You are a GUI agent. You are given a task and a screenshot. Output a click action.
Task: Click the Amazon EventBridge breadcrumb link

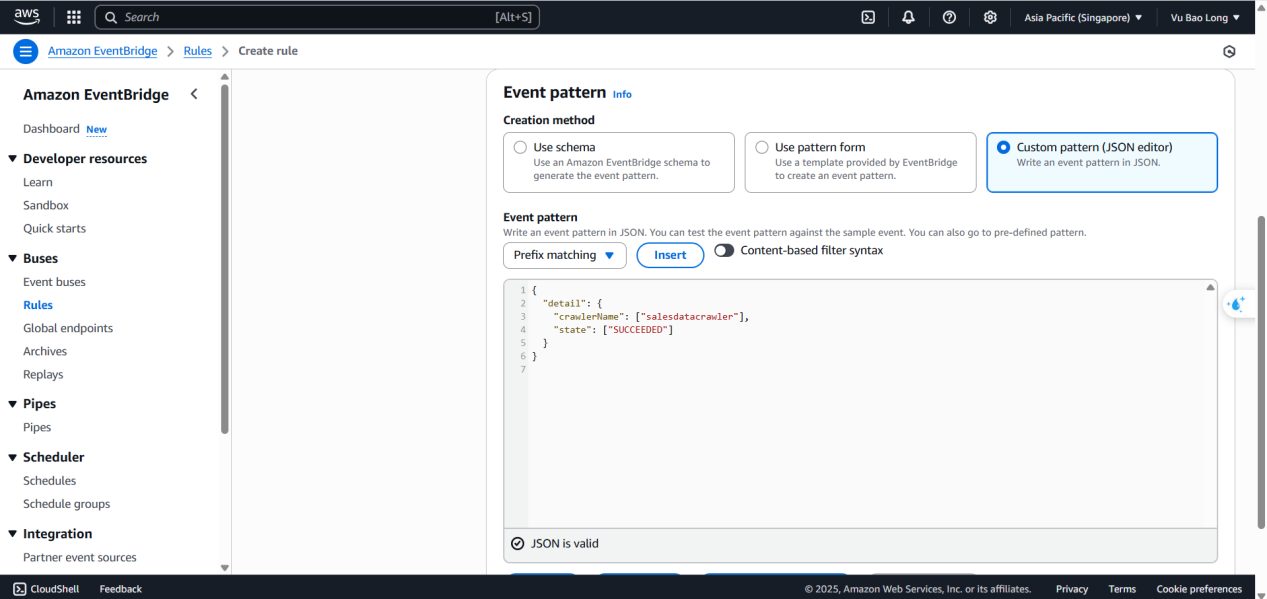pyautogui.click(x=103, y=51)
